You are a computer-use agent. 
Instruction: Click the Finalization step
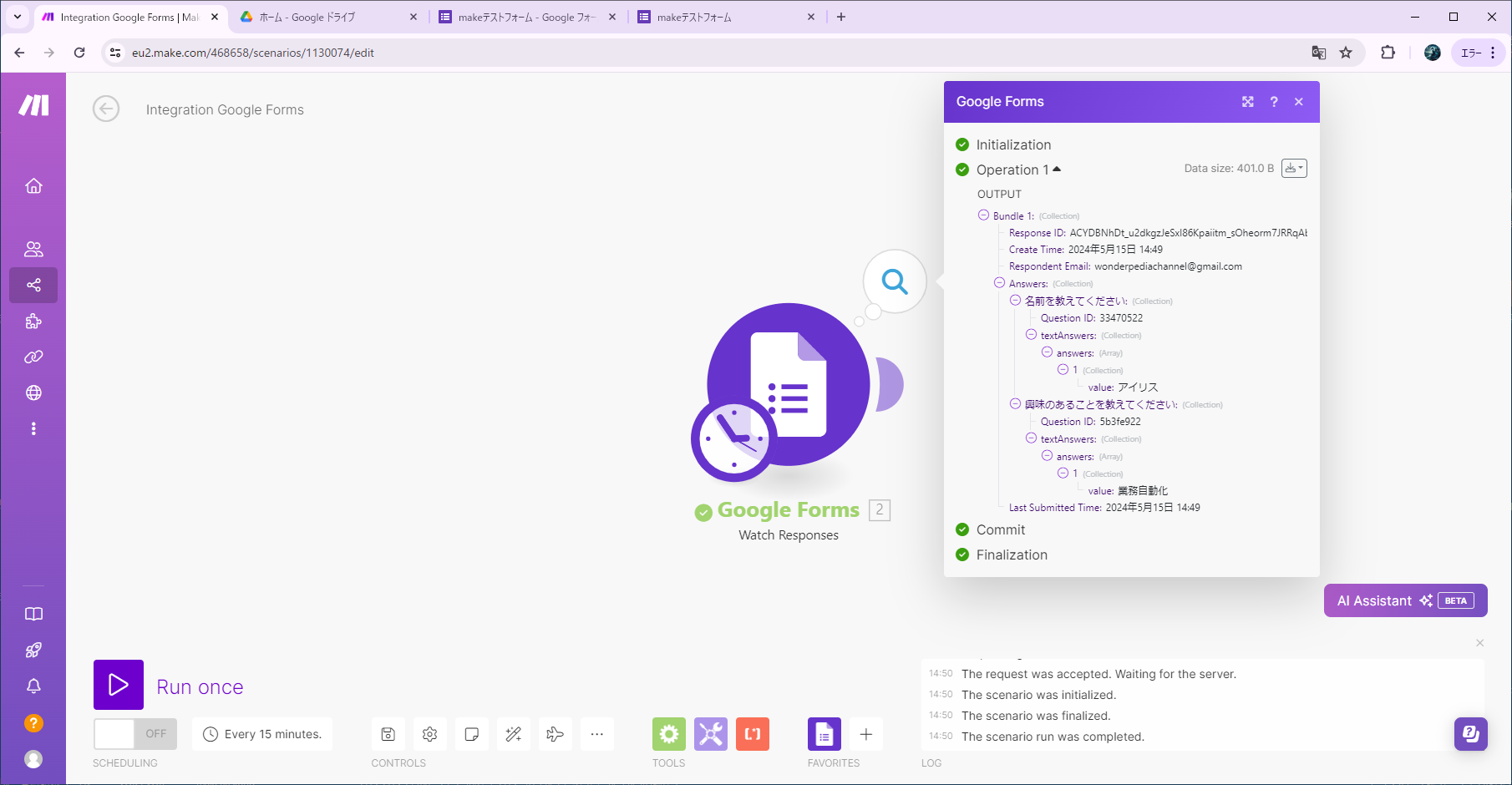click(1011, 555)
